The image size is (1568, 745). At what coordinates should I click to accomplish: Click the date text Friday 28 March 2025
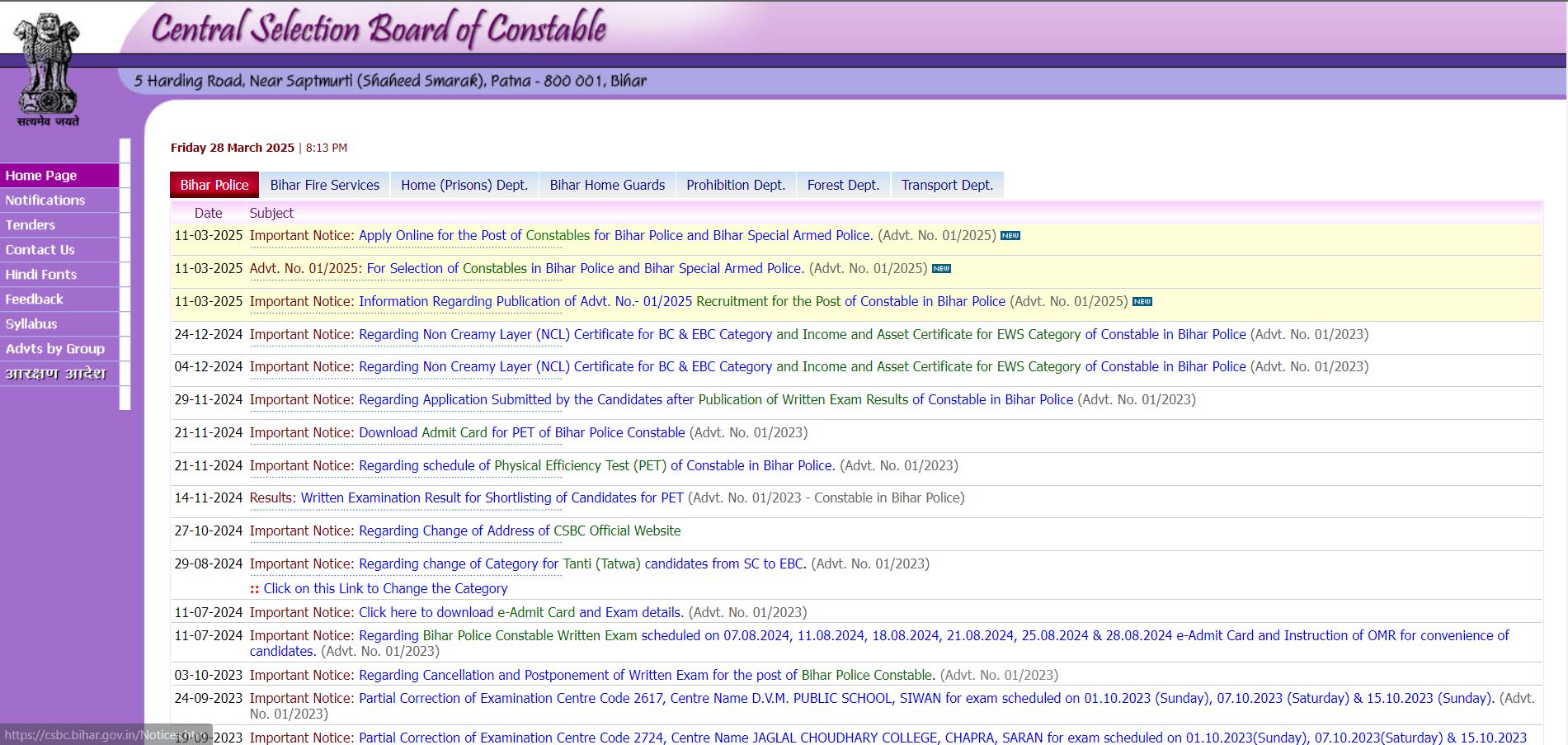[233, 148]
